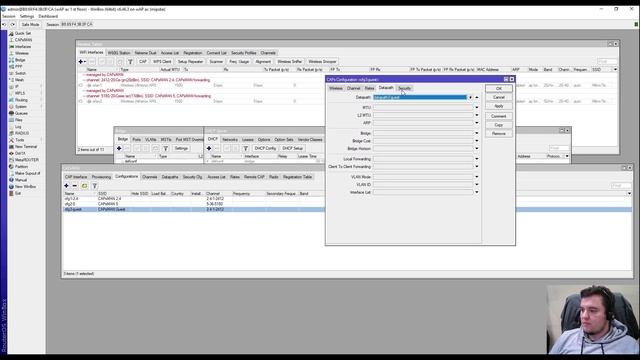Expand the Client To Client Forwarding arrow

477,167
